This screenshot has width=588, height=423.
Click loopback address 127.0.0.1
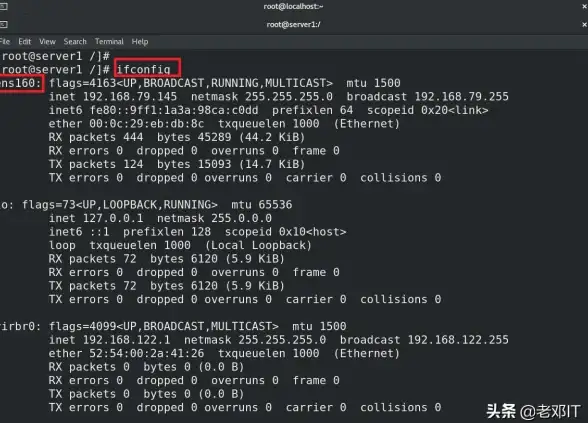113,218
